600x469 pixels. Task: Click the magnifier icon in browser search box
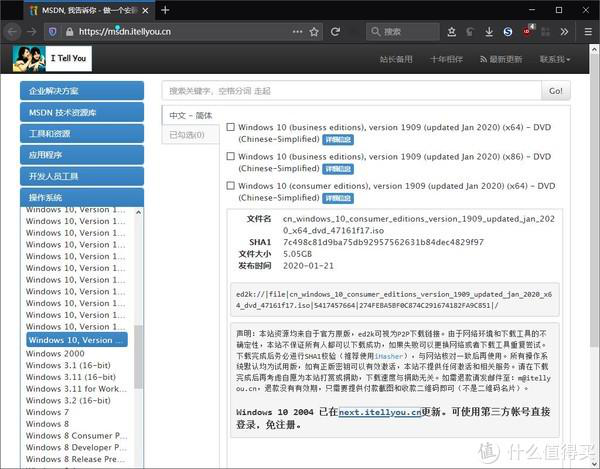376,31
